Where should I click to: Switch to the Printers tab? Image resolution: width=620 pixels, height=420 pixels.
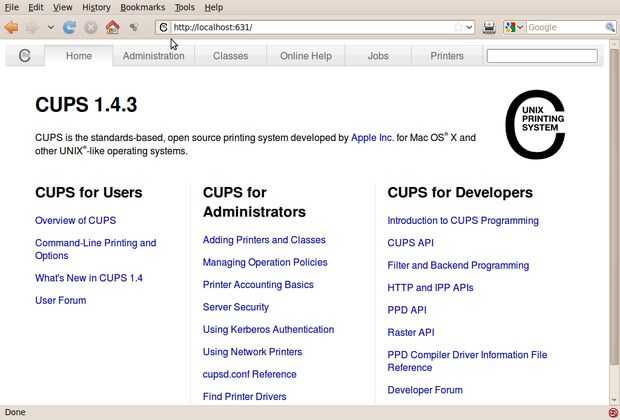click(x=447, y=56)
